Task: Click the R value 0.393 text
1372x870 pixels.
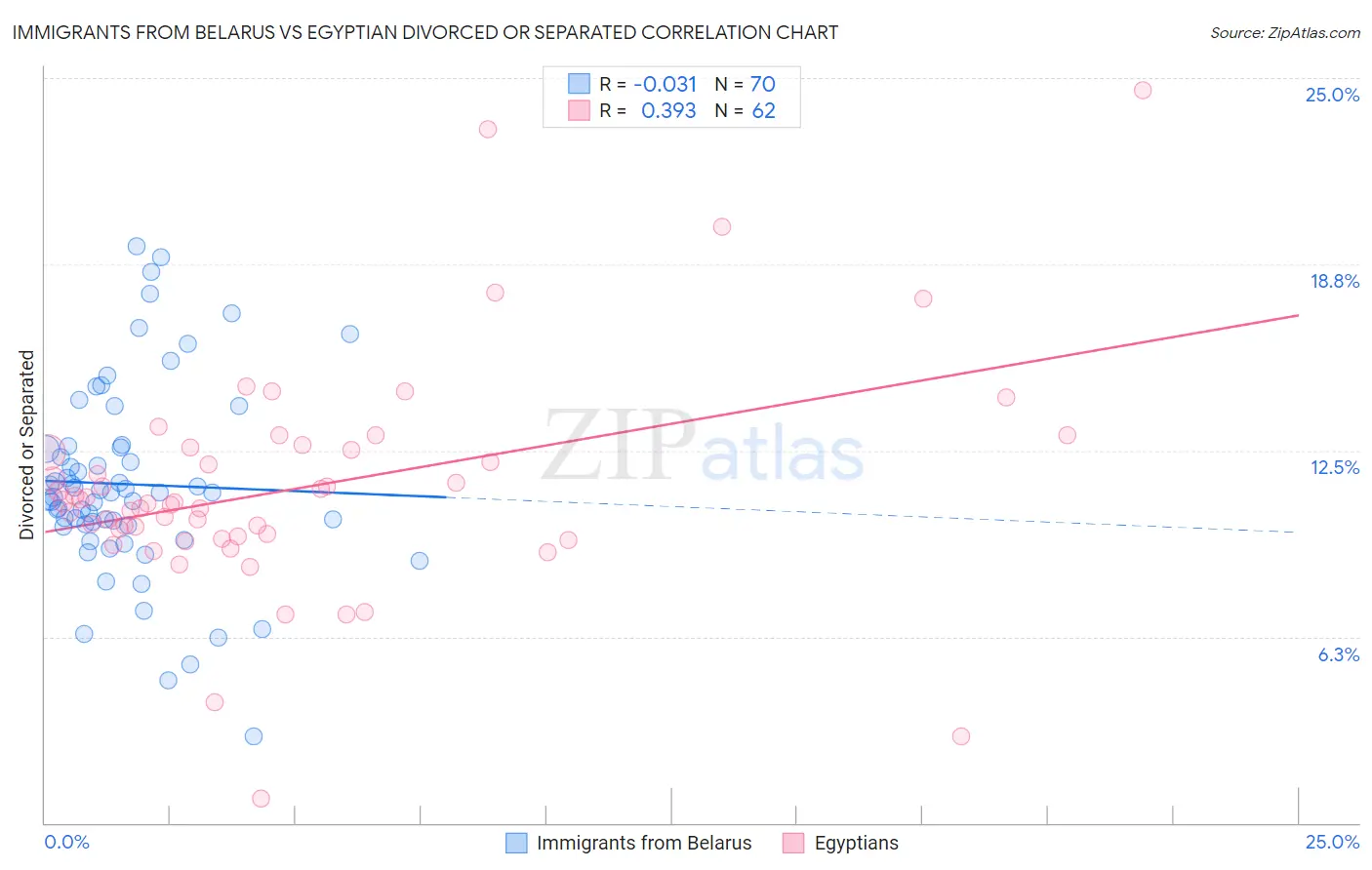Action: 668,110
